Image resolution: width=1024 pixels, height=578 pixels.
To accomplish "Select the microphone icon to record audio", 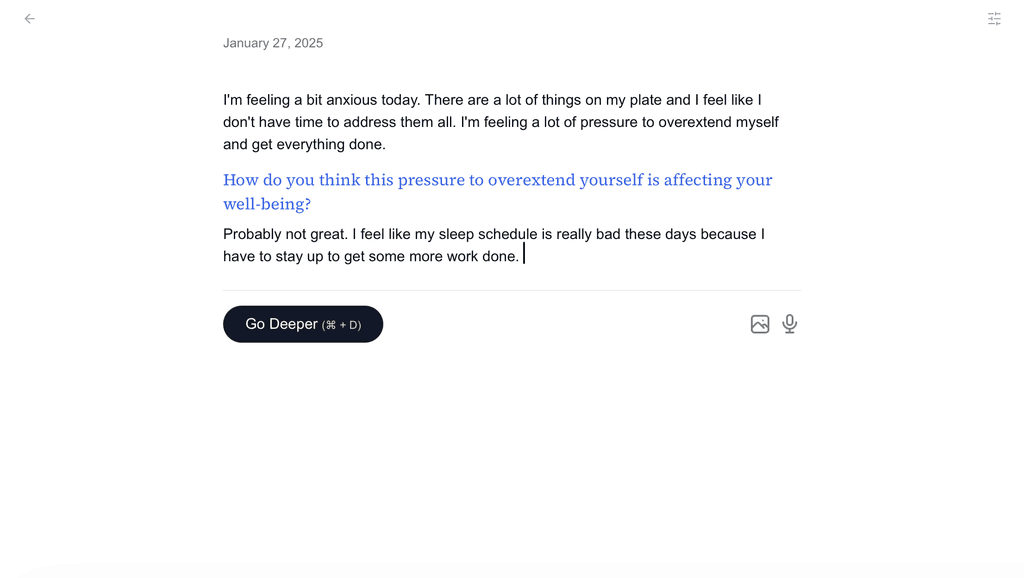I will tap(789, 324).
